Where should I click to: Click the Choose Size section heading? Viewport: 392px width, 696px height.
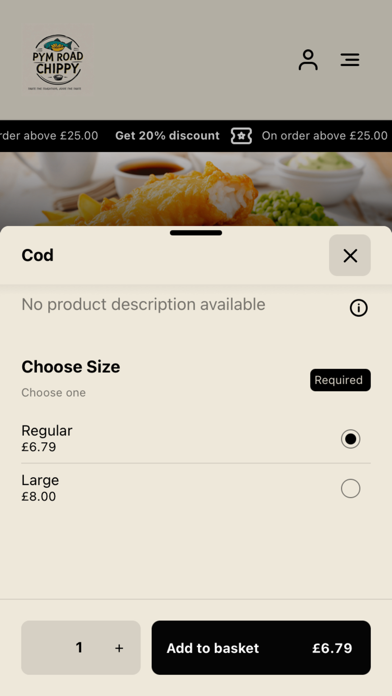click(71, 367)
